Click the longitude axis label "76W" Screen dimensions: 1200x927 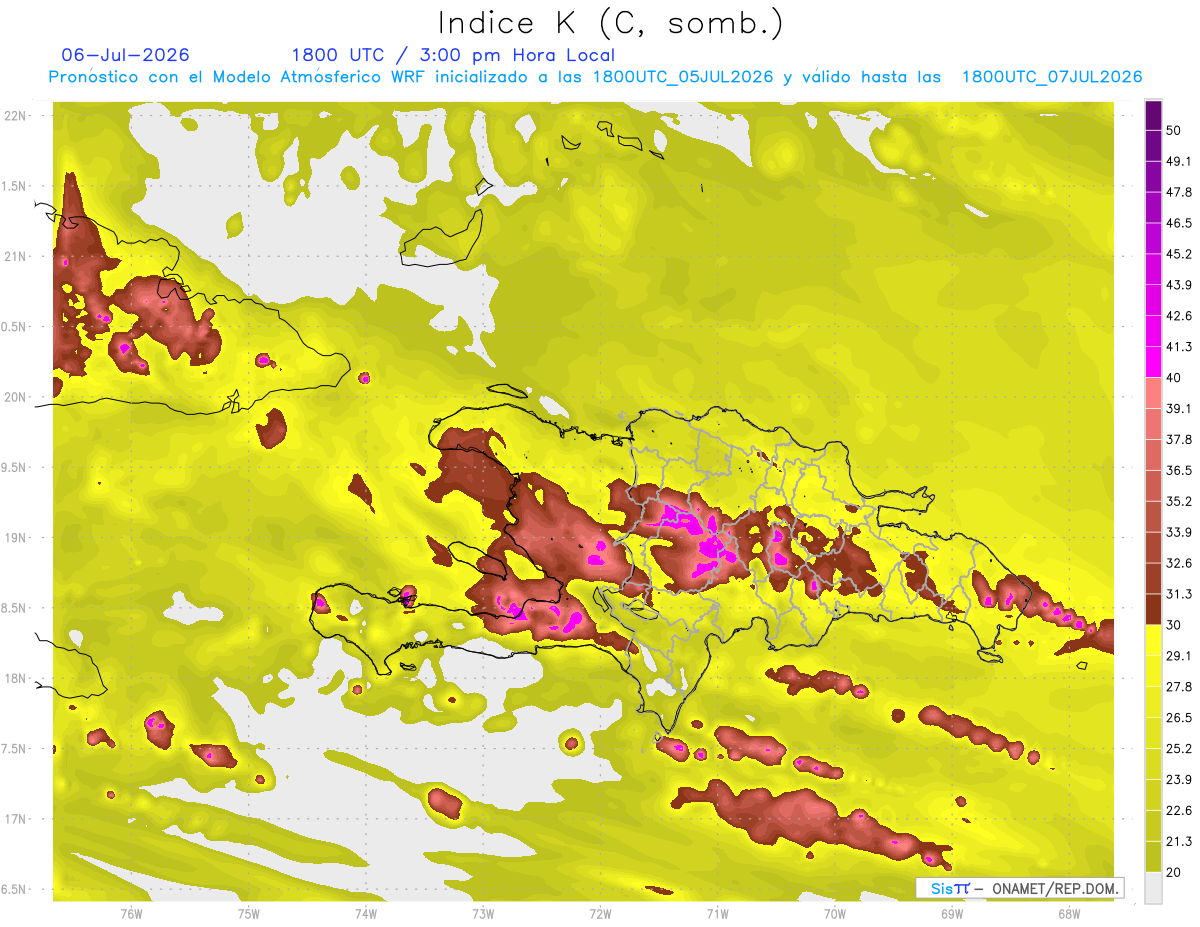(131, 913)
